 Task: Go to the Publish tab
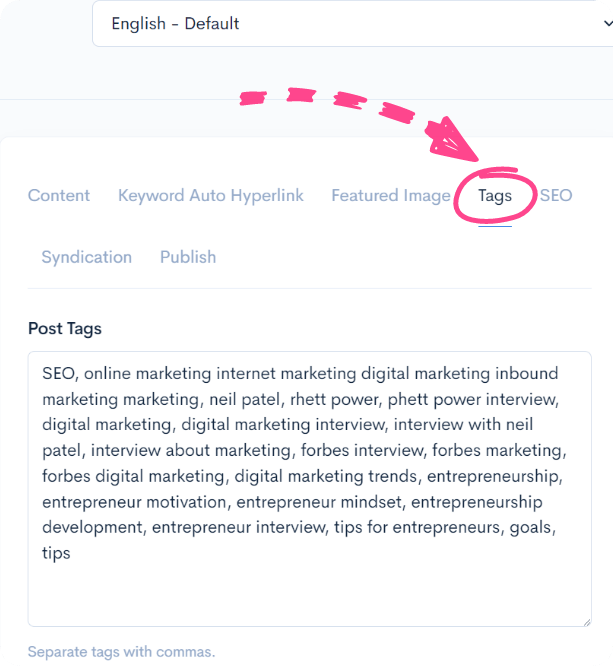point(188,257)
